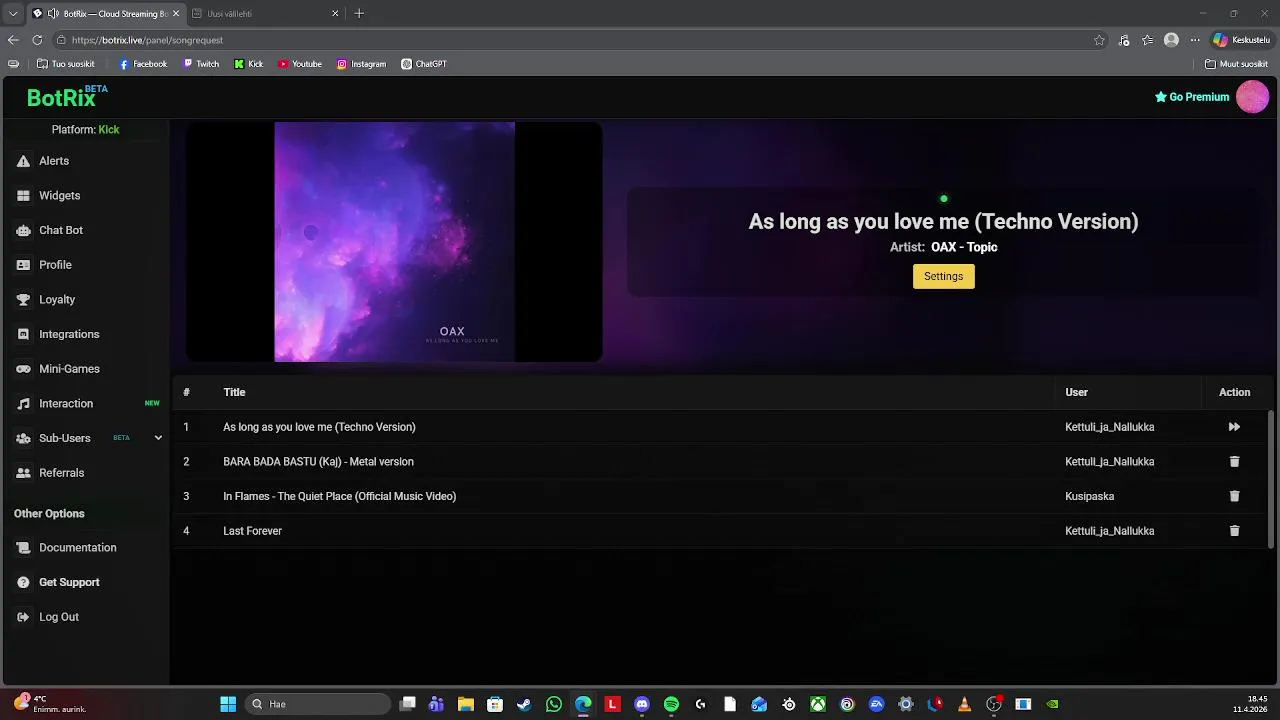Open the Alerts section
The image size is (1280, 720).
pos(54,161)
